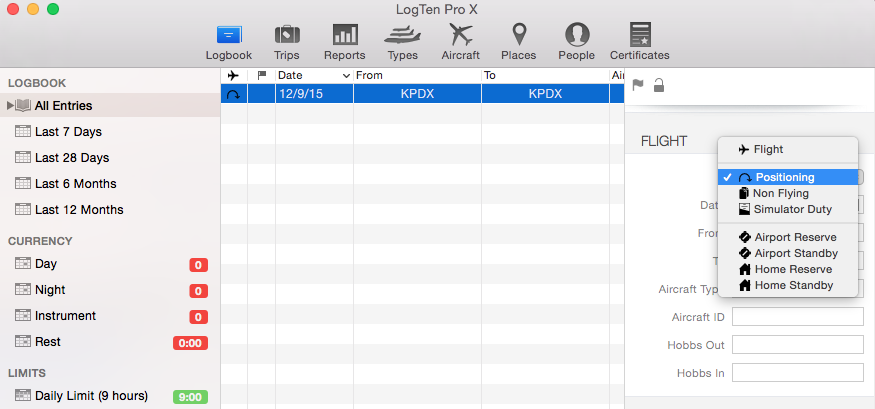Image resolution: width=875 pixels, height=409 pixels.
Task: Choose Home Standby from the type menu
Action: [788, 285]
